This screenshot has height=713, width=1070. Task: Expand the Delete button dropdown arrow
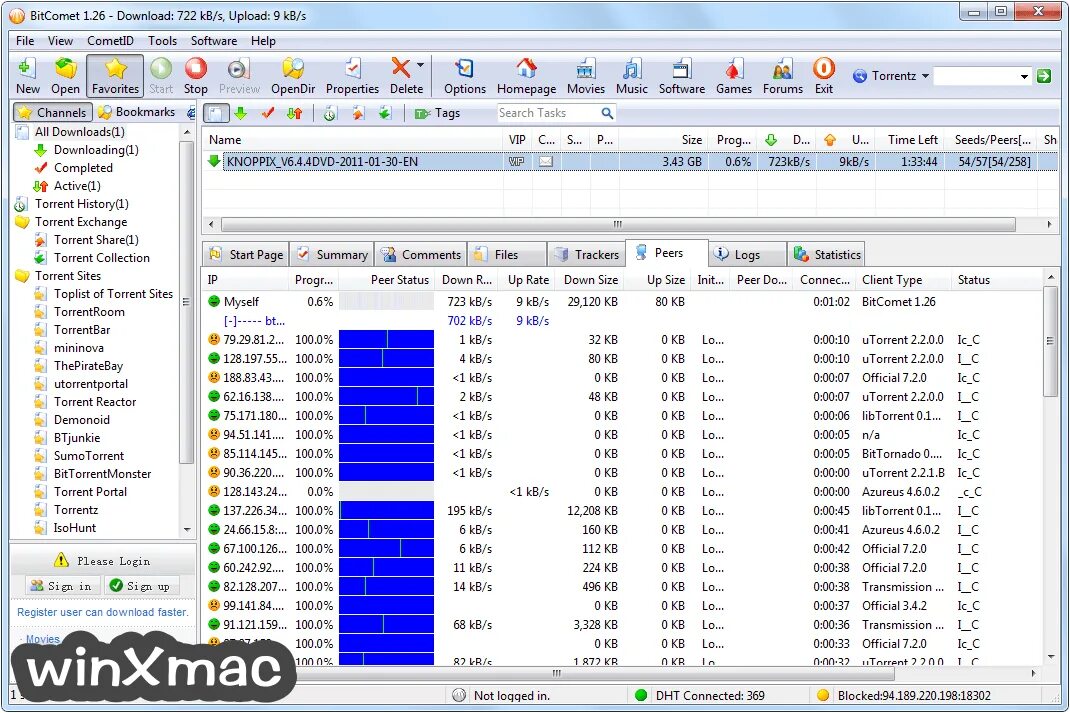(420, 66)
